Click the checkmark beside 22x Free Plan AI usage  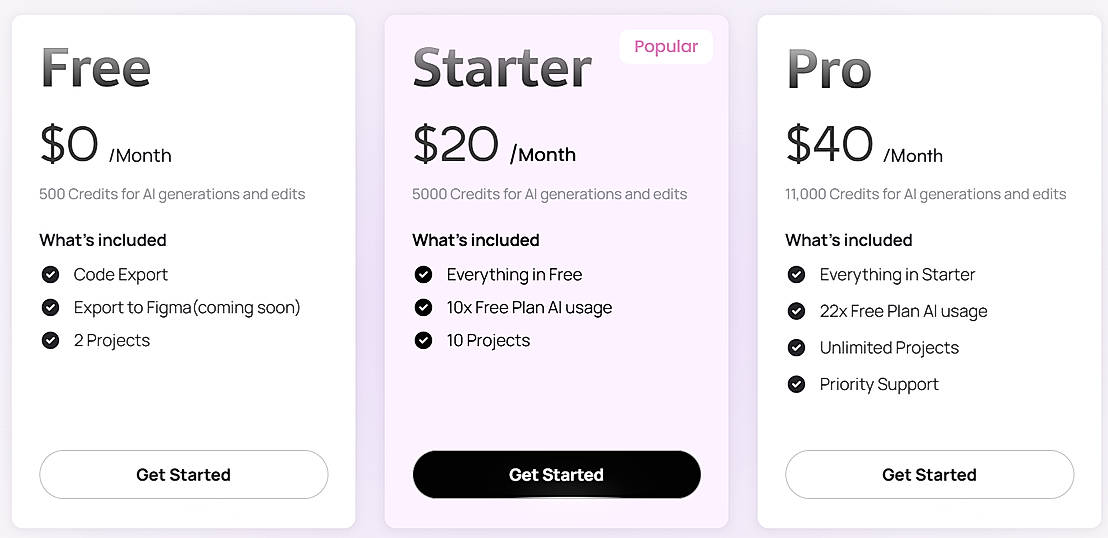796,311
